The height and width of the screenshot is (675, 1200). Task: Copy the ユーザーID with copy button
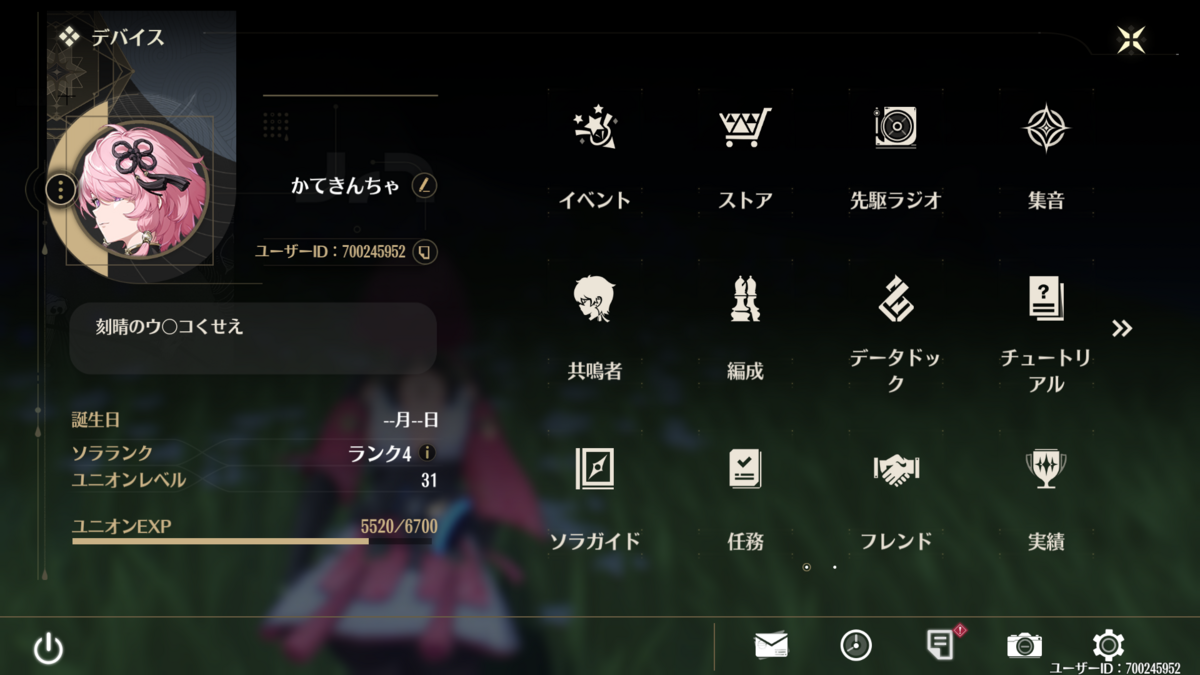pos(425,251)
